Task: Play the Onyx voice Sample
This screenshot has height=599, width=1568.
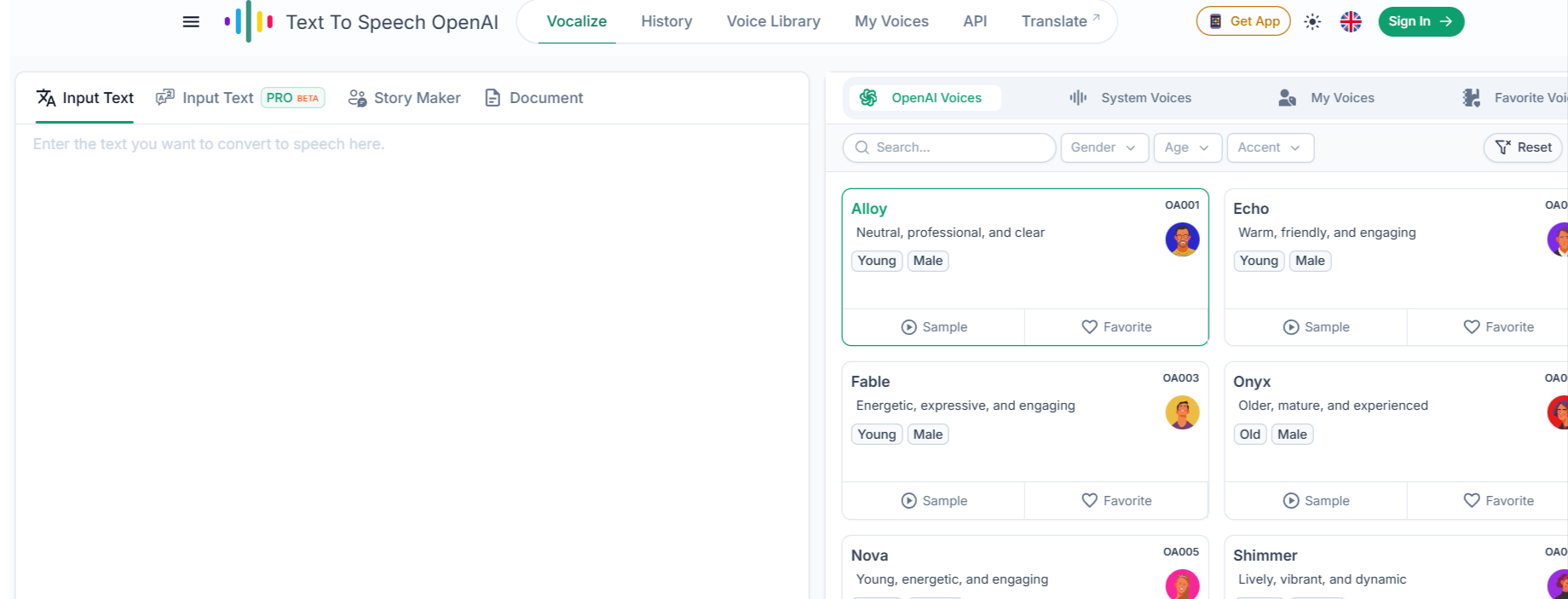Action: click(1317, 501)
